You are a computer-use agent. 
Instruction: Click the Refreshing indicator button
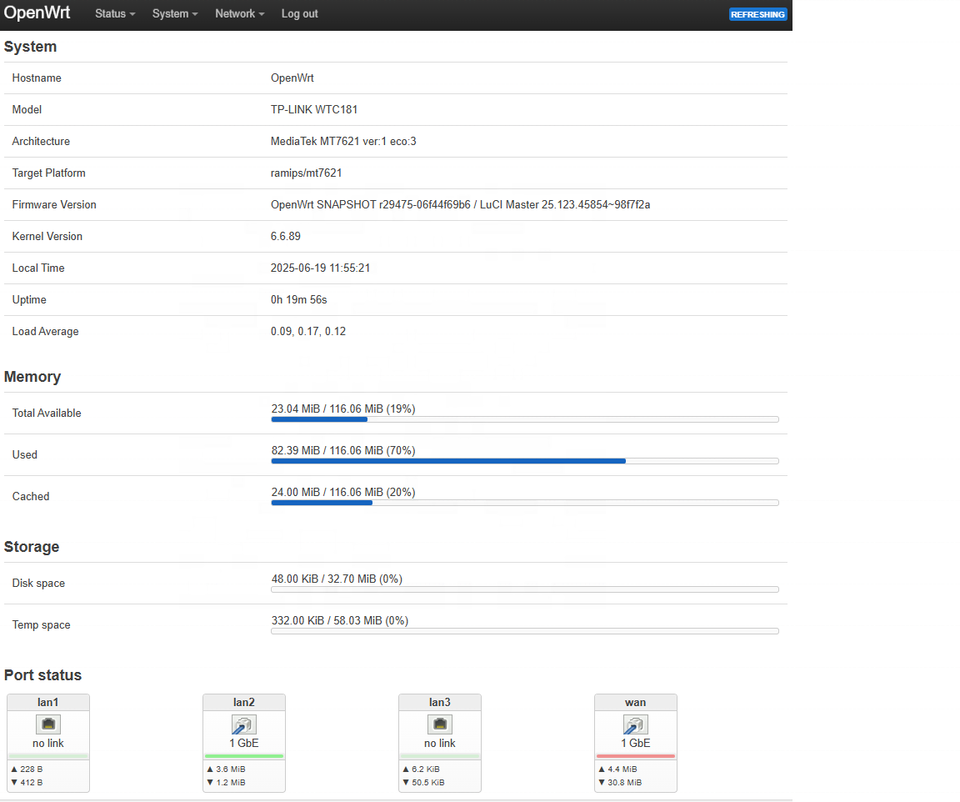[757, 15]
